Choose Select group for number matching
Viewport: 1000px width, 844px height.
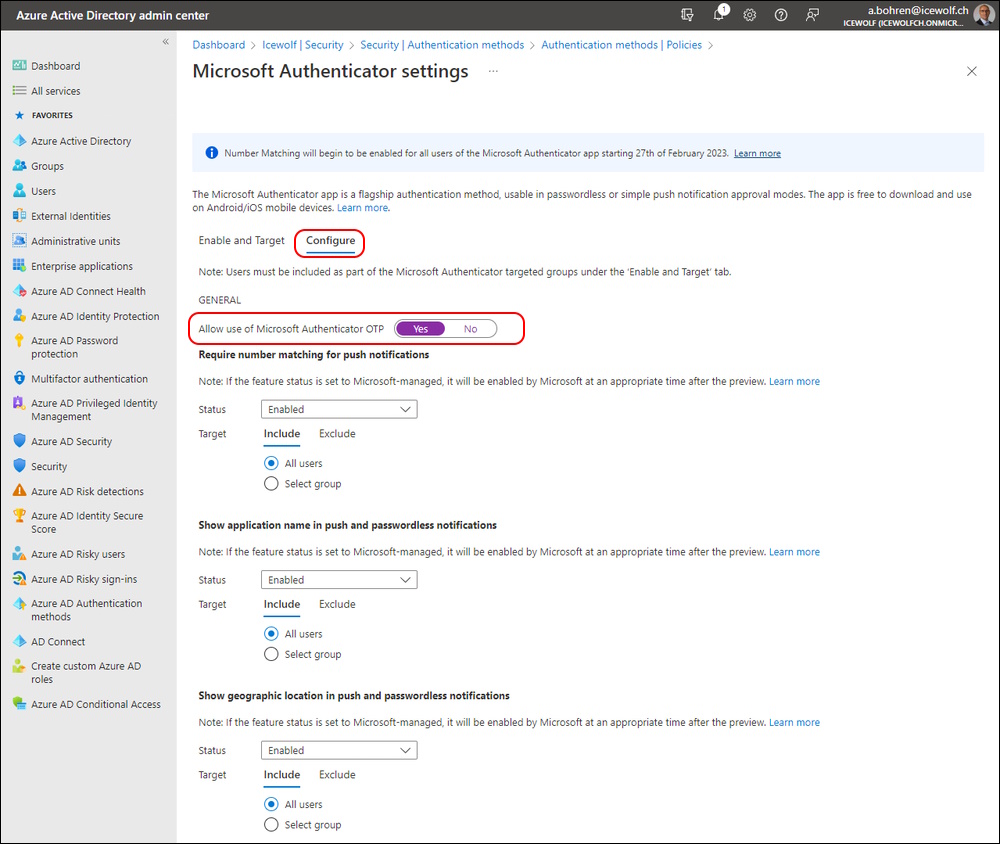(271, 484)
